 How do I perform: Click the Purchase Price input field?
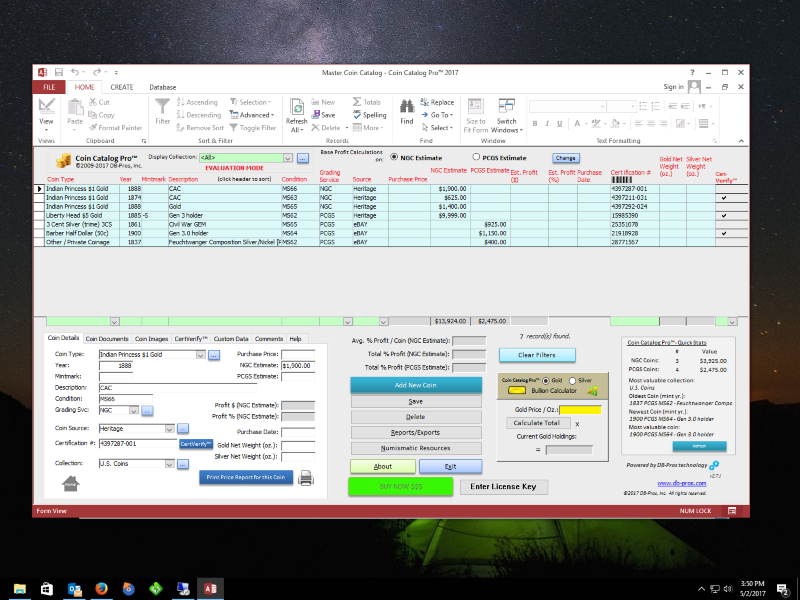(x=298, y=354)
